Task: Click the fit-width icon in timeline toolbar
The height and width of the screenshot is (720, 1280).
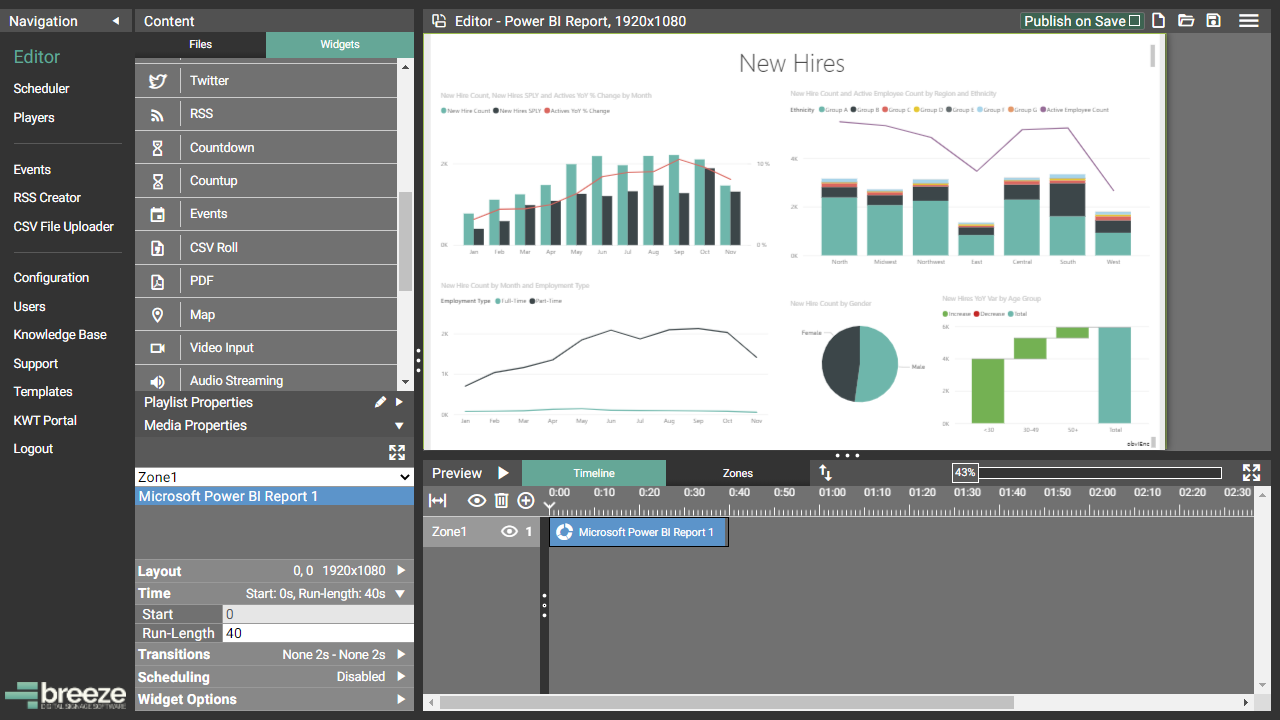Action: [x=438, y=500]
